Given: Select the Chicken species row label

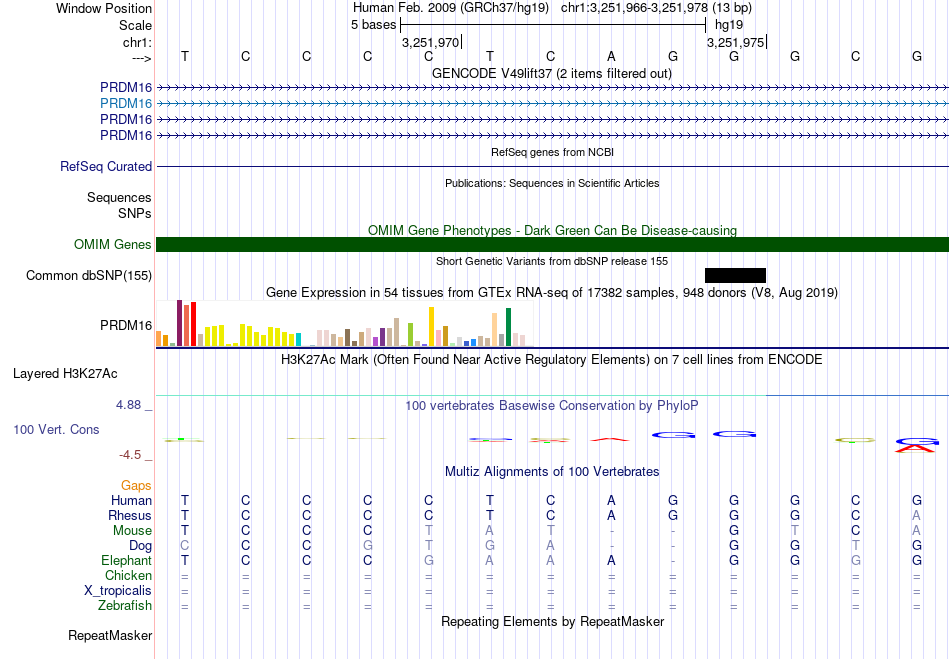Looking at the screenshot, I should pos(128,575).
